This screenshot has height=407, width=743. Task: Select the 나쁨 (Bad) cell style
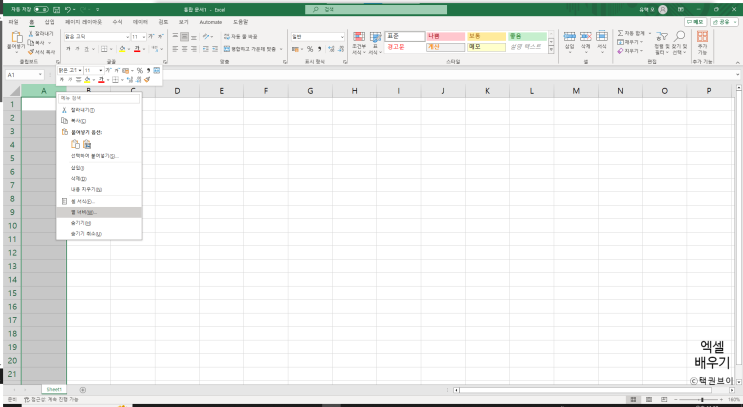coord(445,36)
